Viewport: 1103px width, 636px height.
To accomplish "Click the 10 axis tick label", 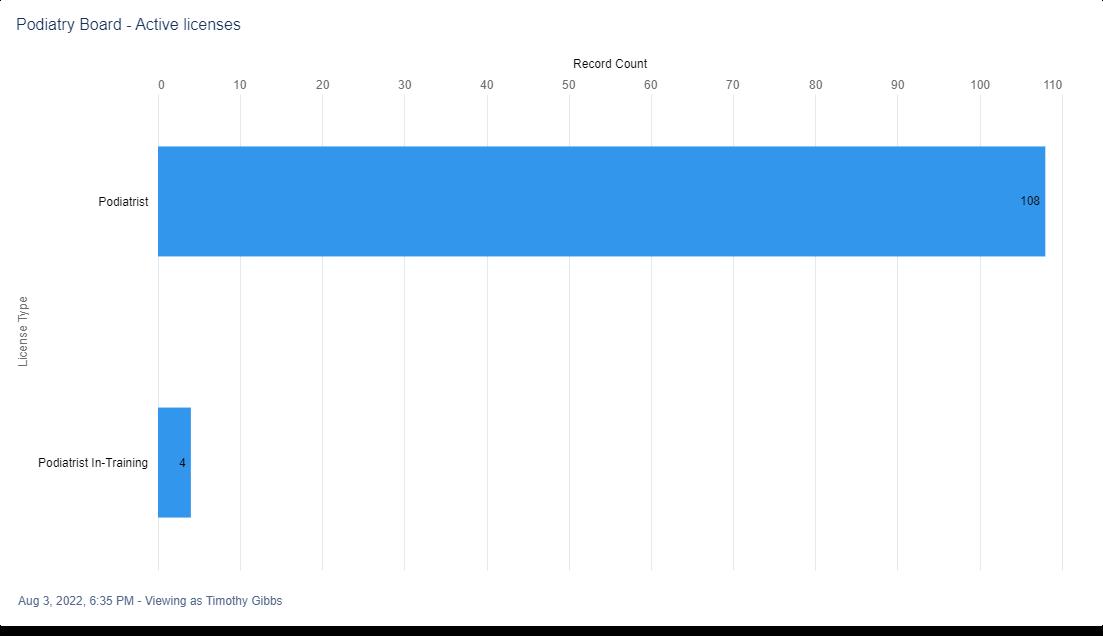I will click(240, 85).
